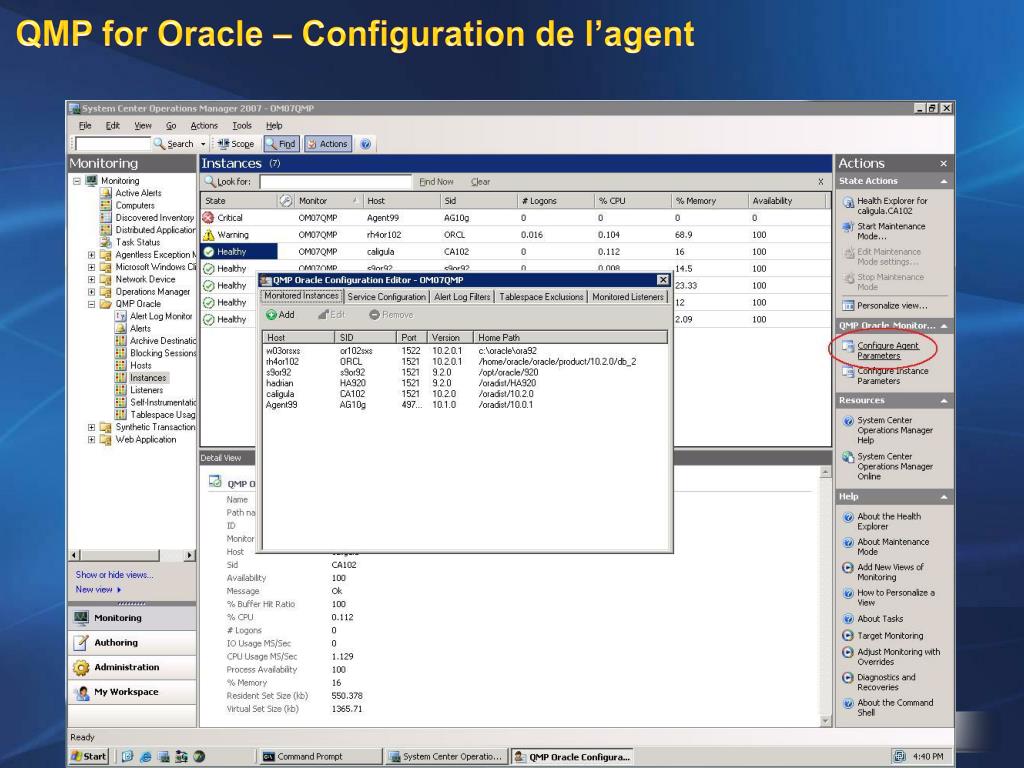Toggle the Actions toolbar button
Viewport: 1024px width, 768px height.
(327, 144)
